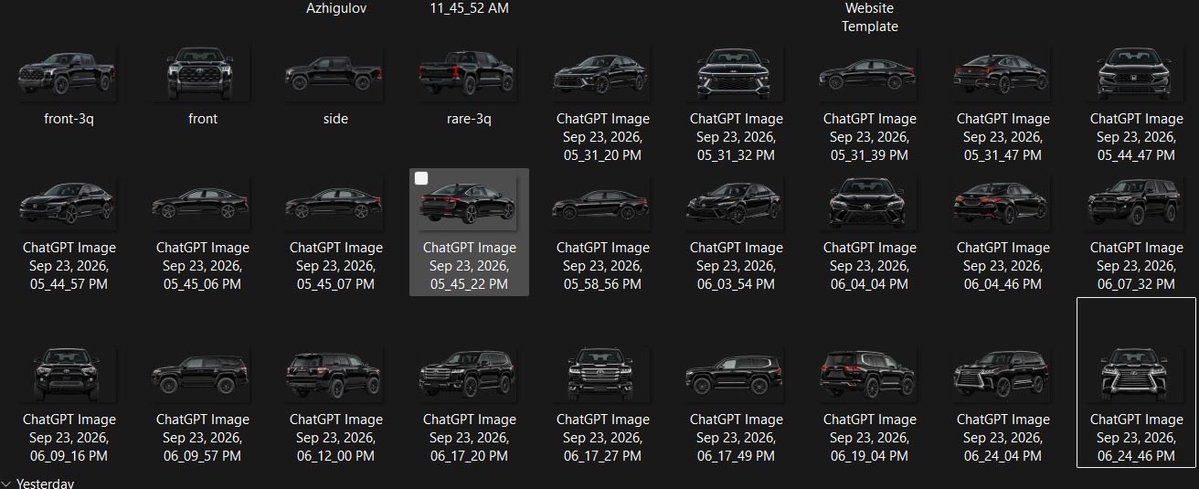Tick the checkbox on 05_45_22 PM image
1199x489 pixels.
tap(421, 178)
